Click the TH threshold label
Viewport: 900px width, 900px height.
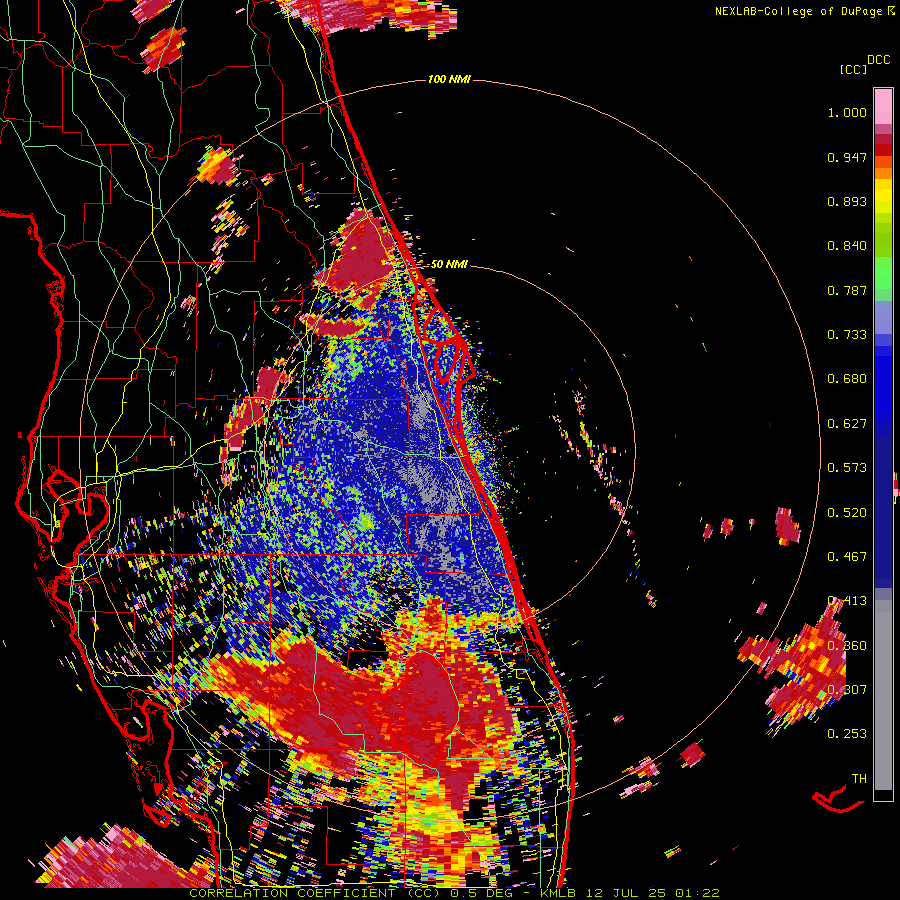tap(859, 779)
